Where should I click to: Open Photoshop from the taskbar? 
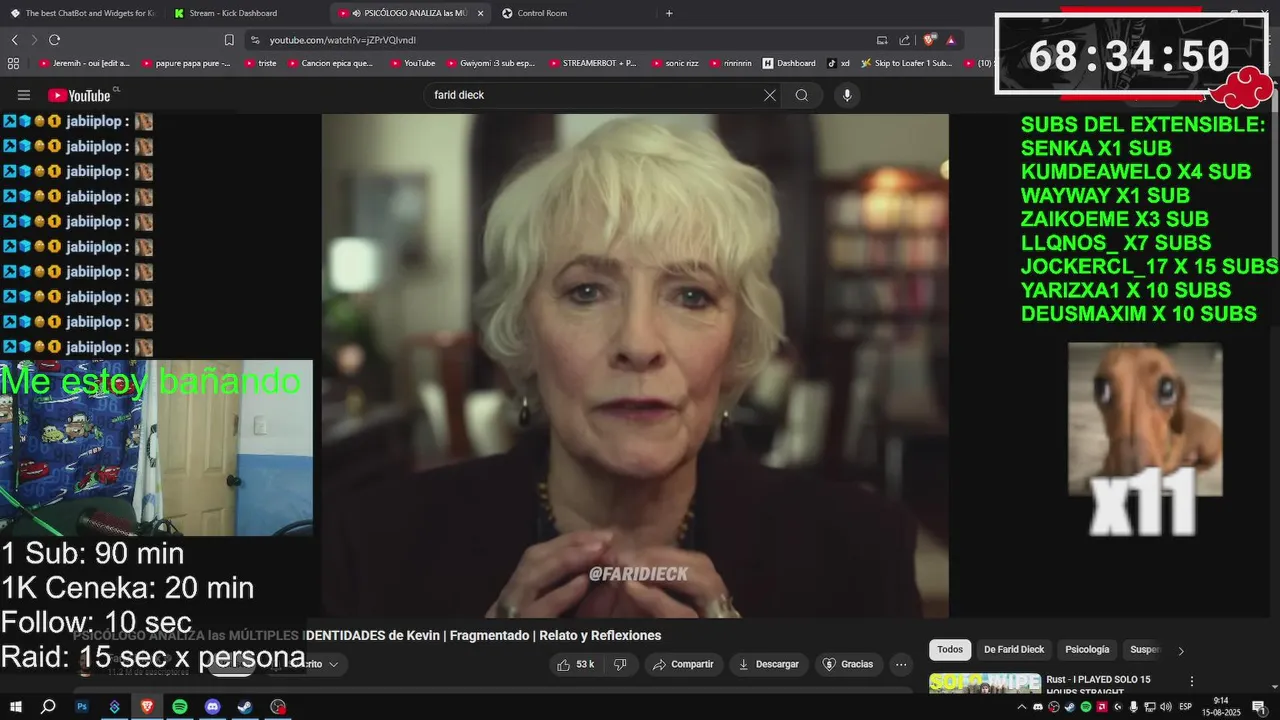tap(82, 706)
